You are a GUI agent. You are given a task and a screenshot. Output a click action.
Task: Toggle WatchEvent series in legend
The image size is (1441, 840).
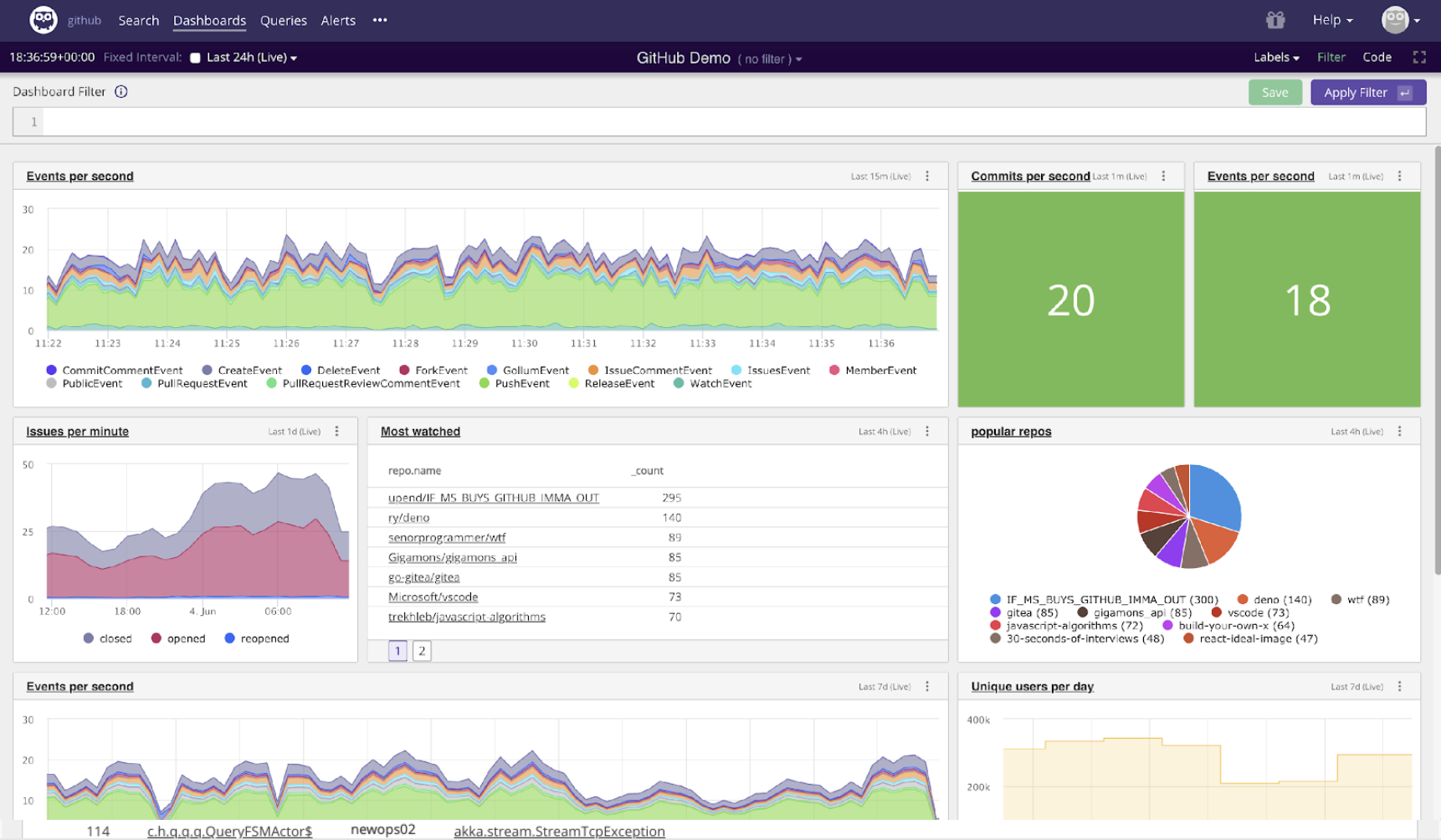click(712, 383)
